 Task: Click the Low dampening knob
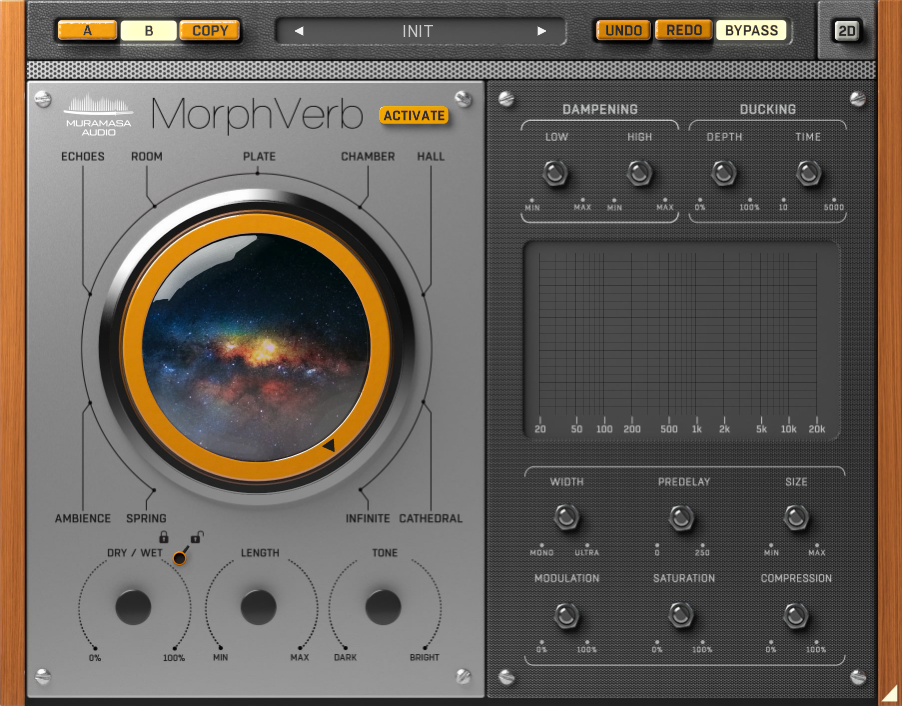coord(555,173)
